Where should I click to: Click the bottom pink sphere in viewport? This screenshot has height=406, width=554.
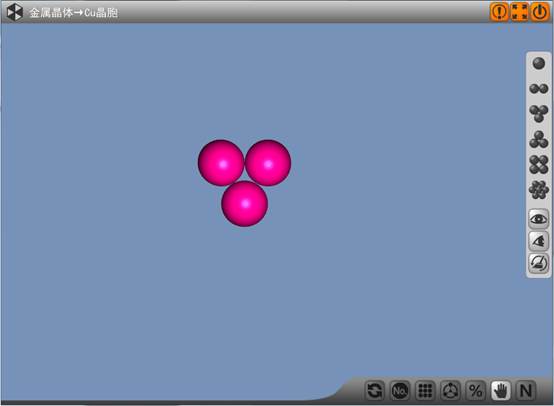(244, 204)
